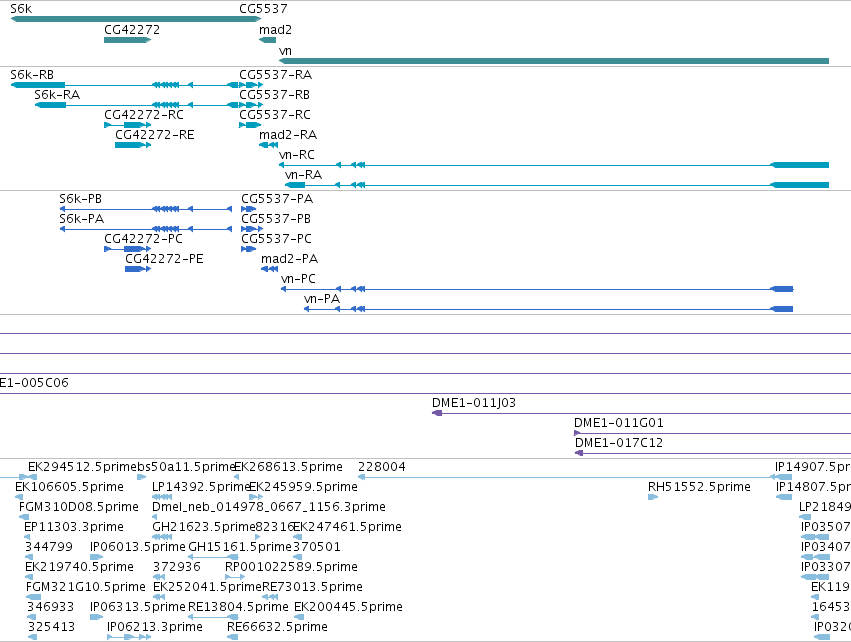Select CG5537-RA transcript label
Image resolution: width=851 pixels, height=642 pixels.
click(x=276, y=75)
